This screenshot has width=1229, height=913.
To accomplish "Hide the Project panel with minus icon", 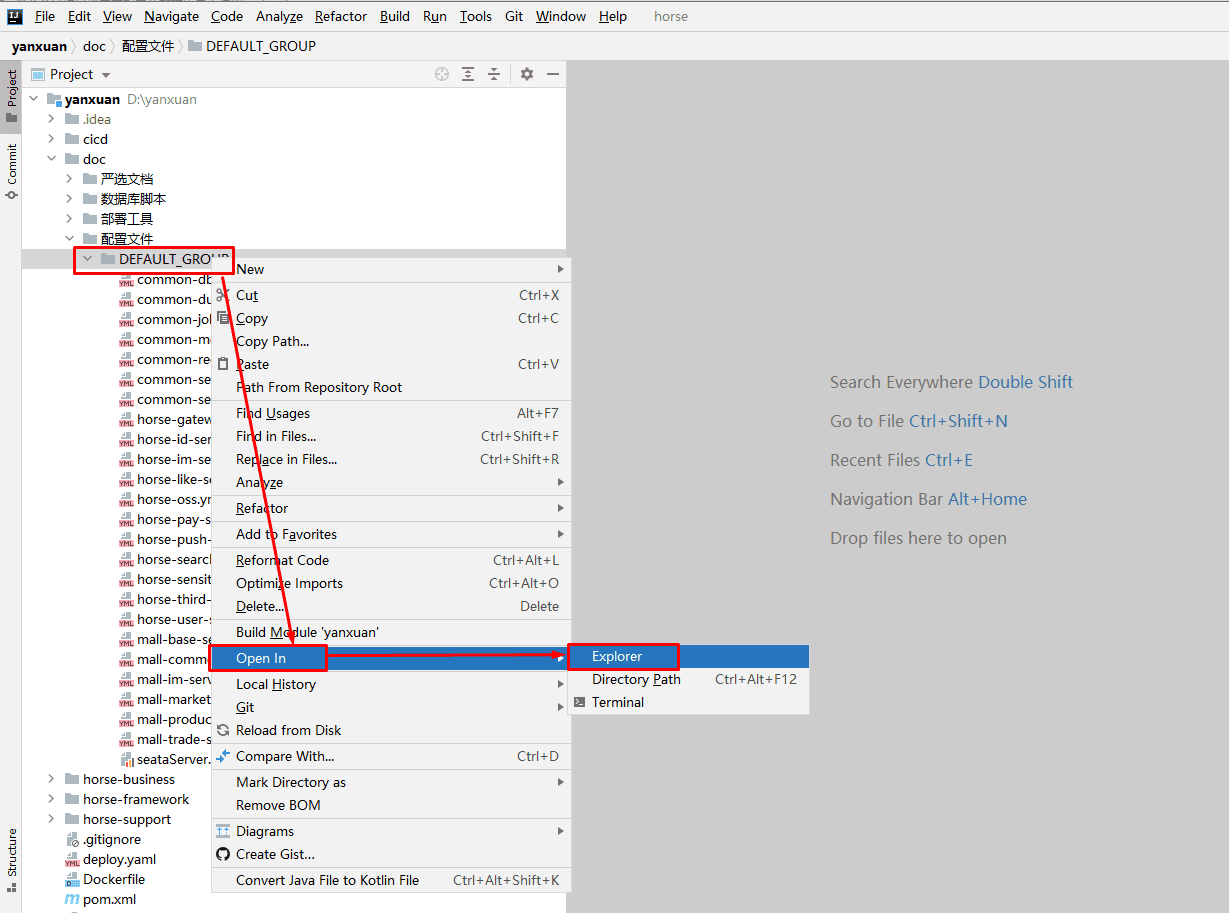I will tap(553, 74).
